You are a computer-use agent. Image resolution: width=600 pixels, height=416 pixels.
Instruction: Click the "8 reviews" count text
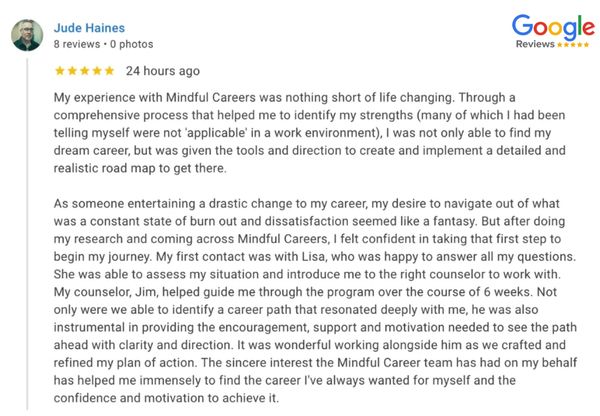[78, 44]
